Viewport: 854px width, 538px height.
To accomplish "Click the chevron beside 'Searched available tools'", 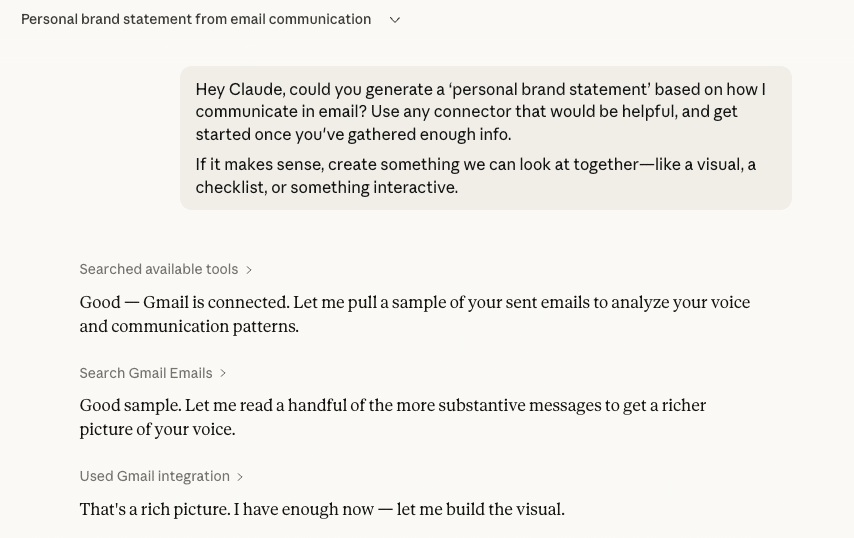I will point(249,270).
